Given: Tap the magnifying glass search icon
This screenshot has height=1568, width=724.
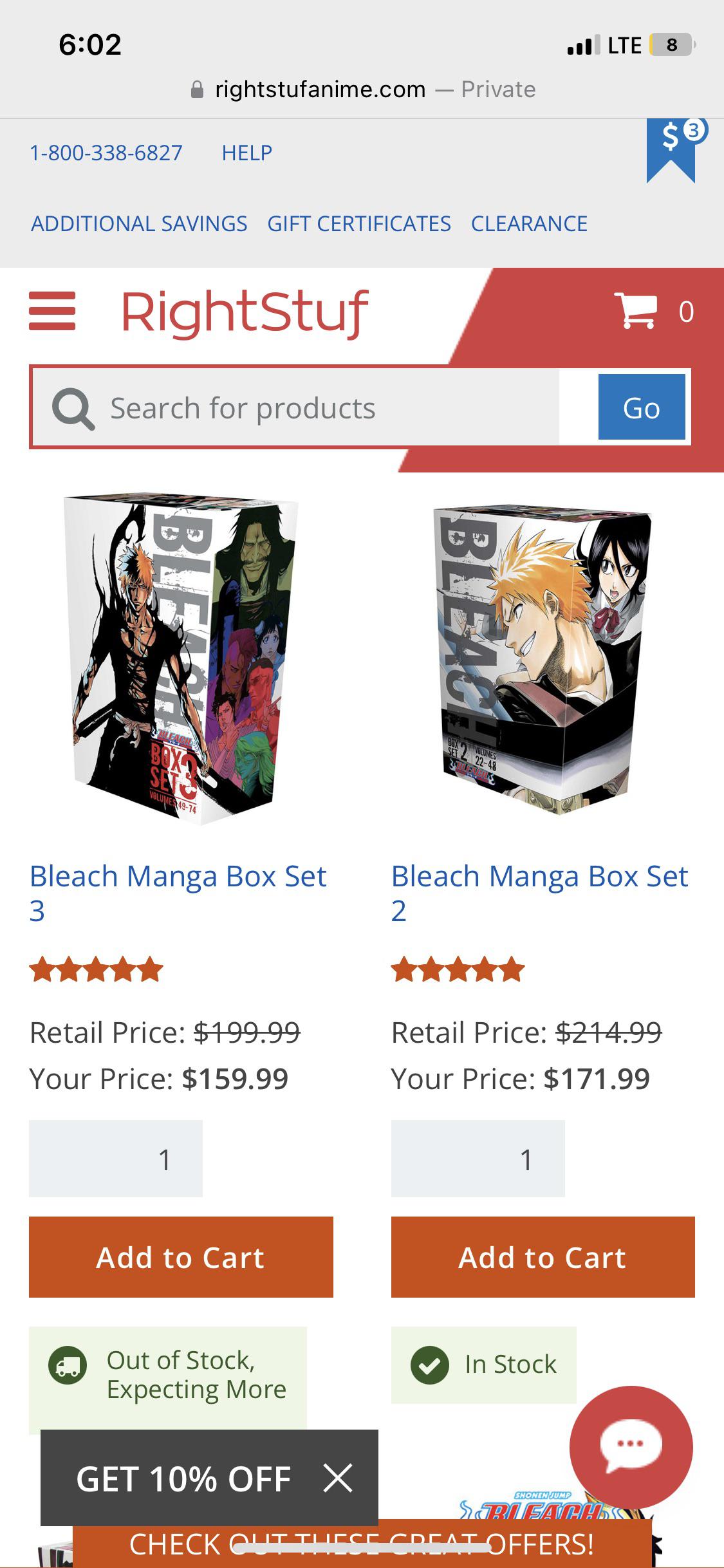Looking at the screenshot, I should coord(73,409).
